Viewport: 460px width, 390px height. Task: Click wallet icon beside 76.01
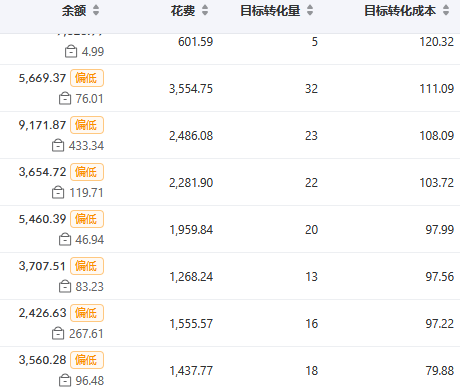tap(65, 99)
